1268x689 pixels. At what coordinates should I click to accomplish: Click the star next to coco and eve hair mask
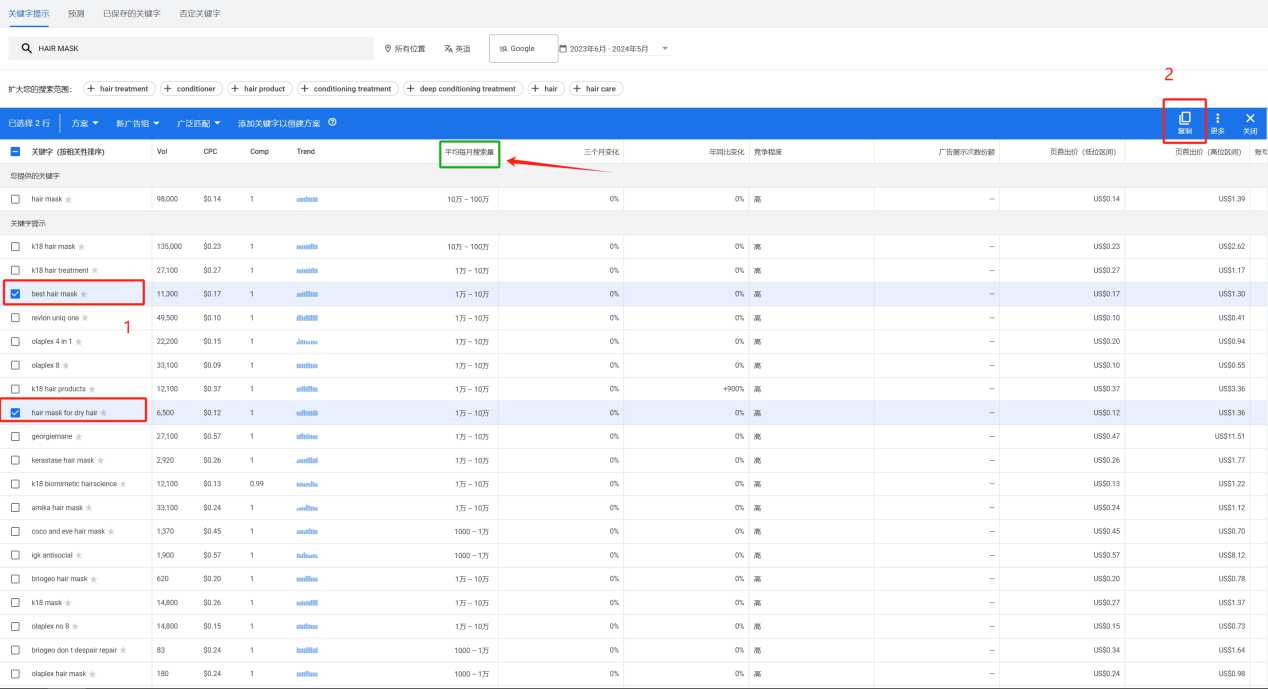(111, 532)
